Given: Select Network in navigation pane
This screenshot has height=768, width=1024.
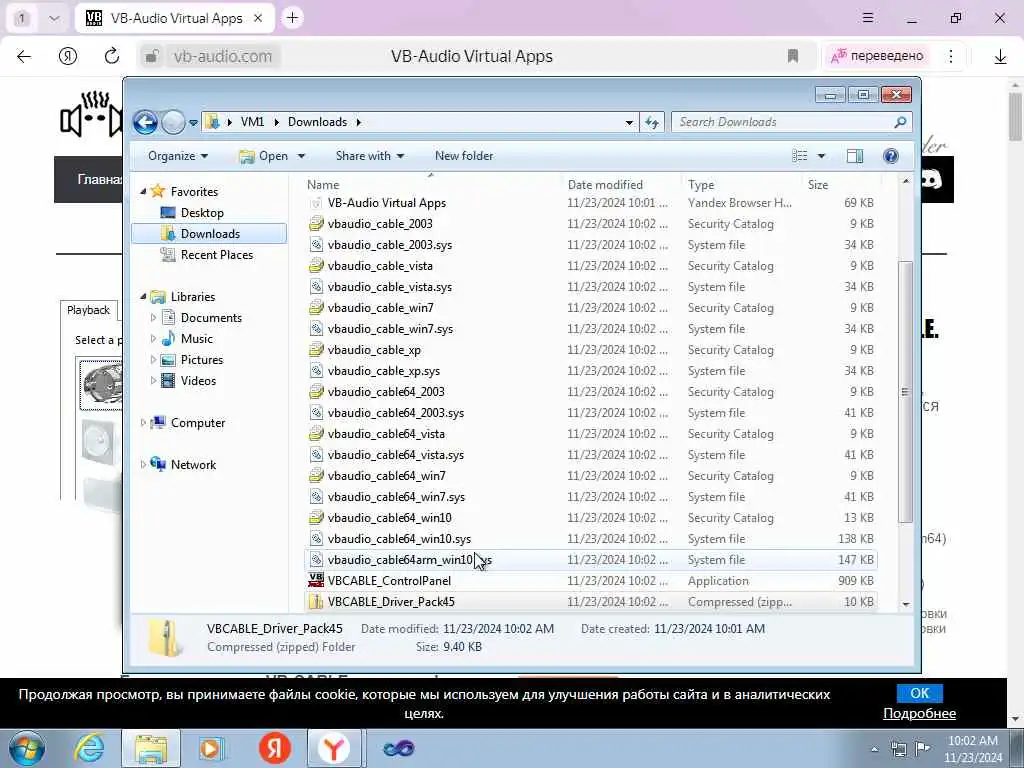Looking at the screenshot, I should point(193,465).
